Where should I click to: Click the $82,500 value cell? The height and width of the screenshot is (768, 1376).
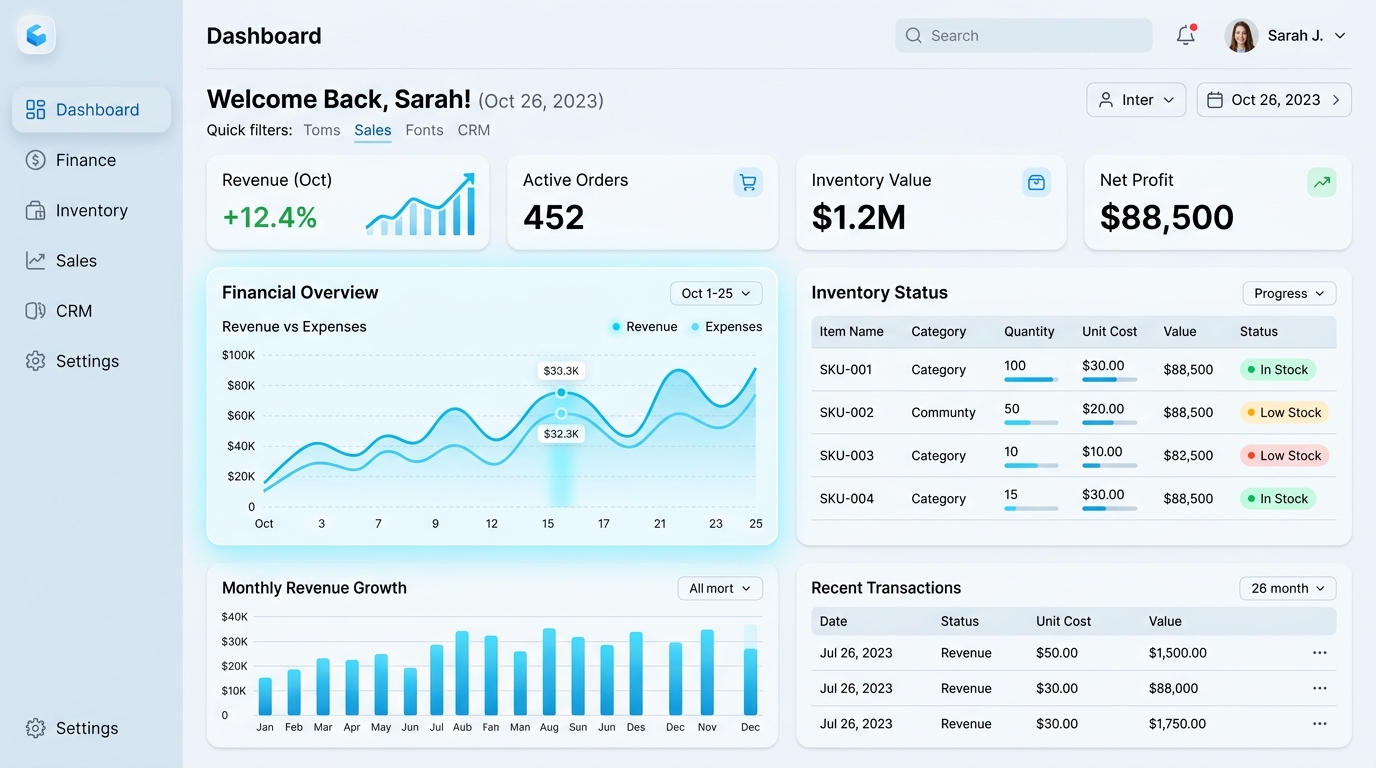(1188, 455)
